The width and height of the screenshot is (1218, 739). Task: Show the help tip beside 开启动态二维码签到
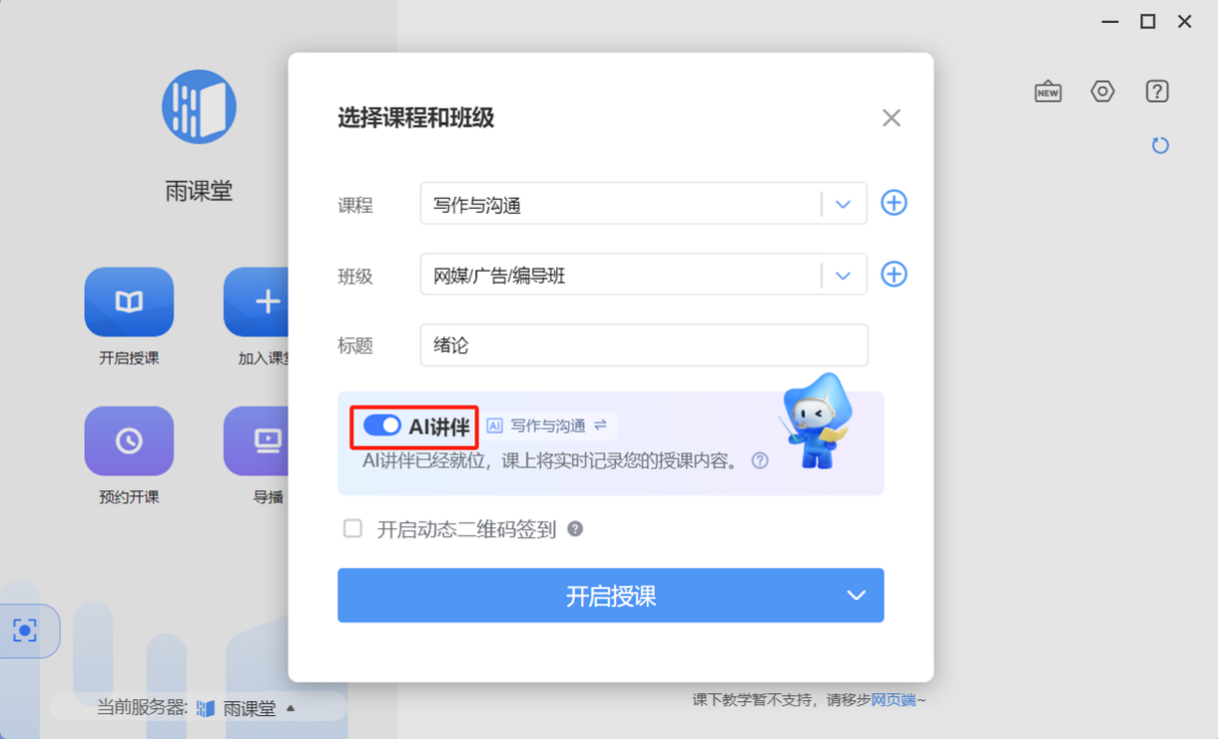[575, 529]
